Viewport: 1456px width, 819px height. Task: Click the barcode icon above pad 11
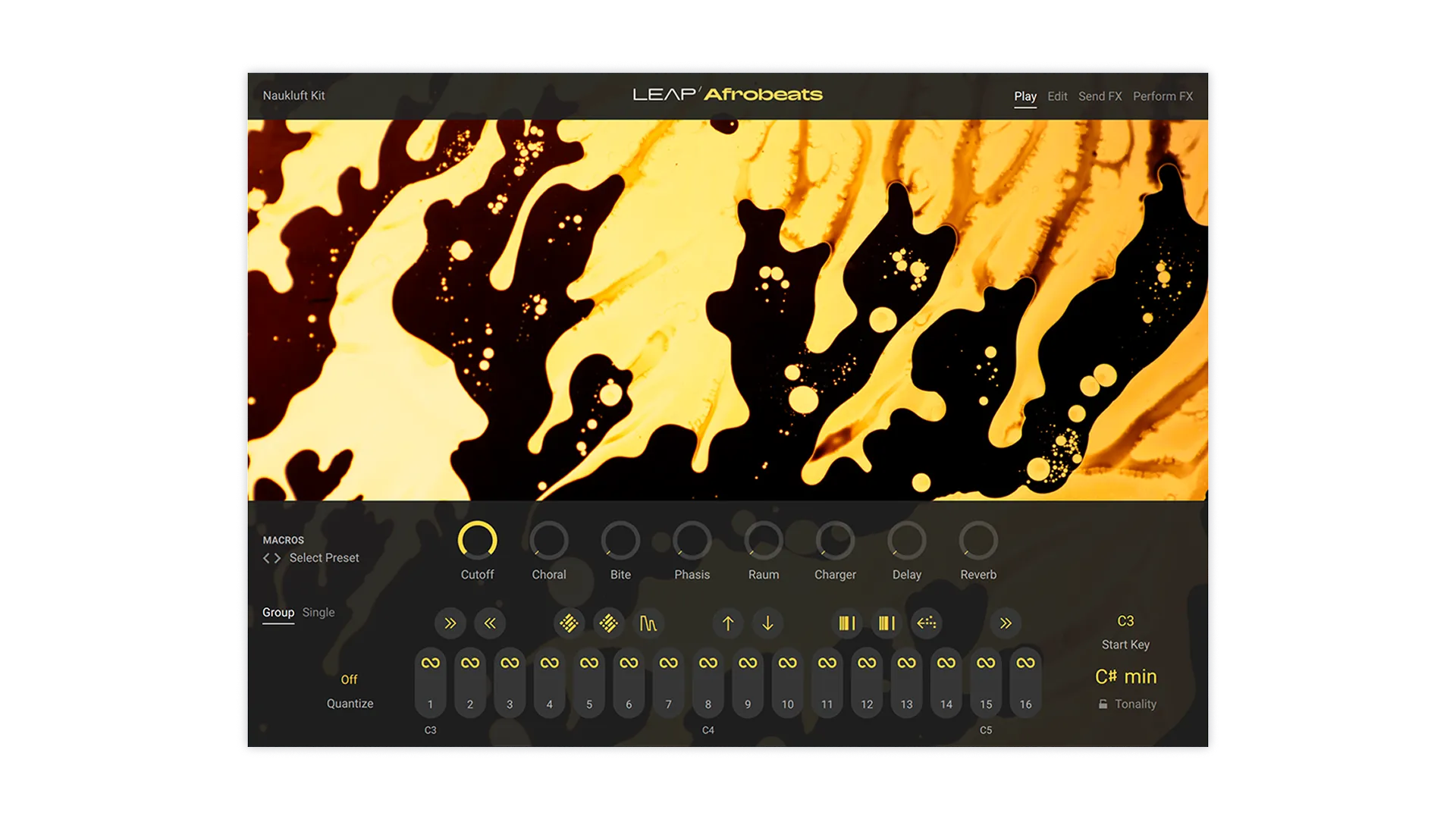tap(847, 623)
